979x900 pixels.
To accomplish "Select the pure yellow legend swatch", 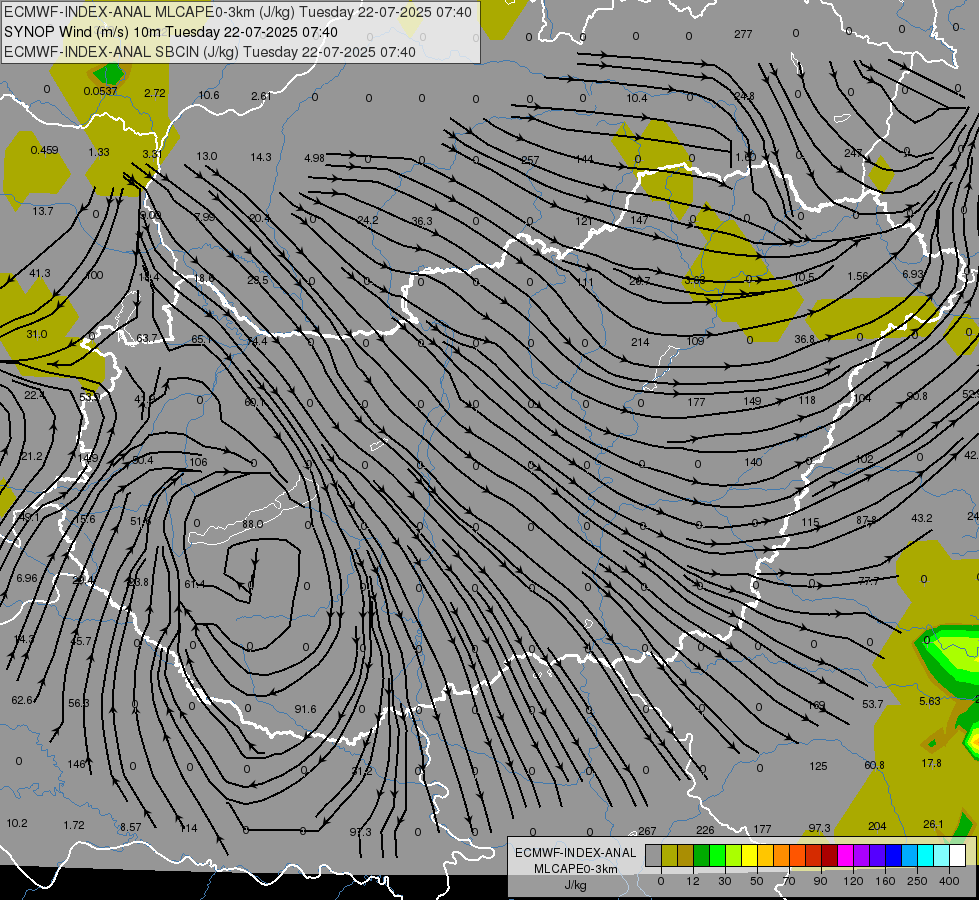I will pyautogui.click(x=750, y=855).
